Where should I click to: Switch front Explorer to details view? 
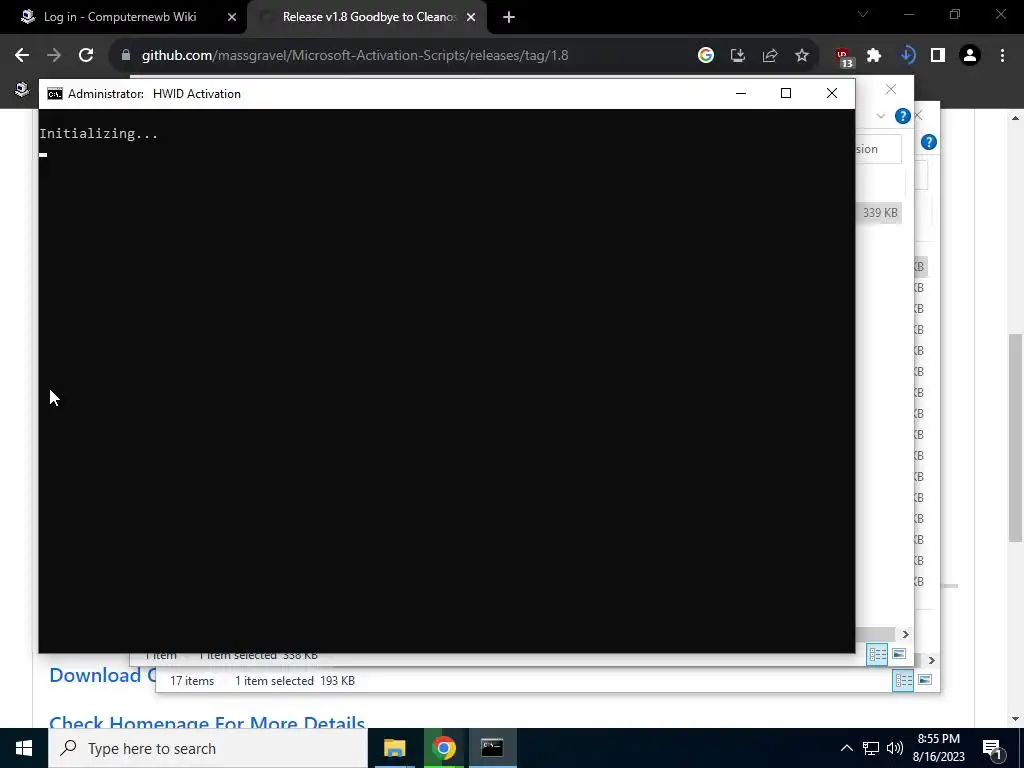pyautogui.click(x=877, y=654)
